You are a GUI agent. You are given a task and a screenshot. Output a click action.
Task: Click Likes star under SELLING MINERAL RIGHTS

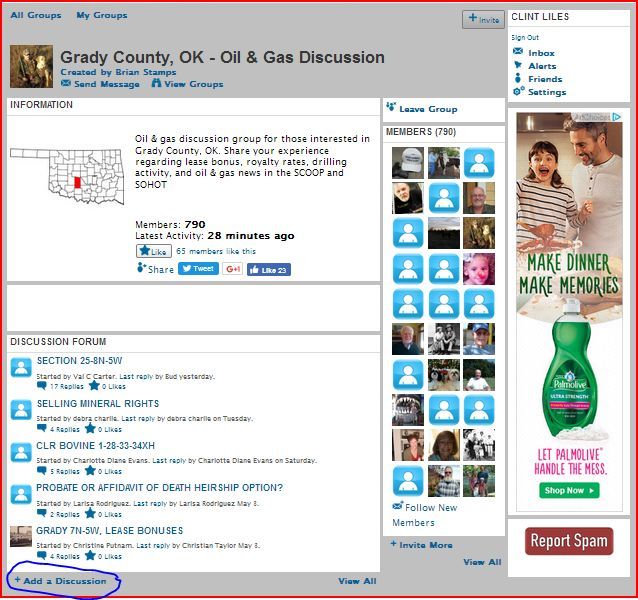[90, 428]
